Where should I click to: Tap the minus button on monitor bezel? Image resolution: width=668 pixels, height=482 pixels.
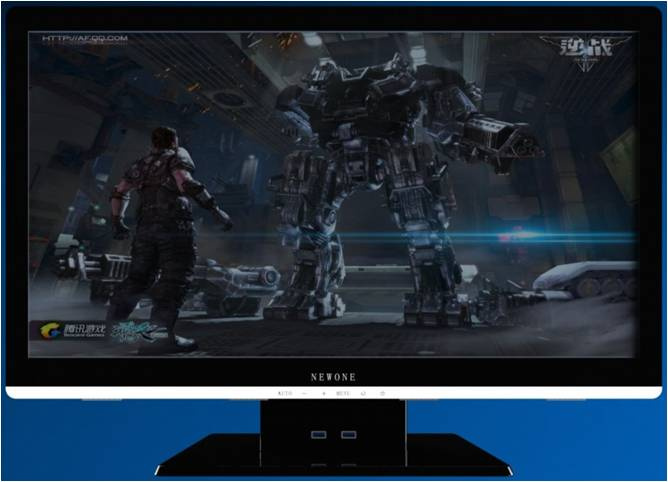pyautogui.click(x=304, y=393)
